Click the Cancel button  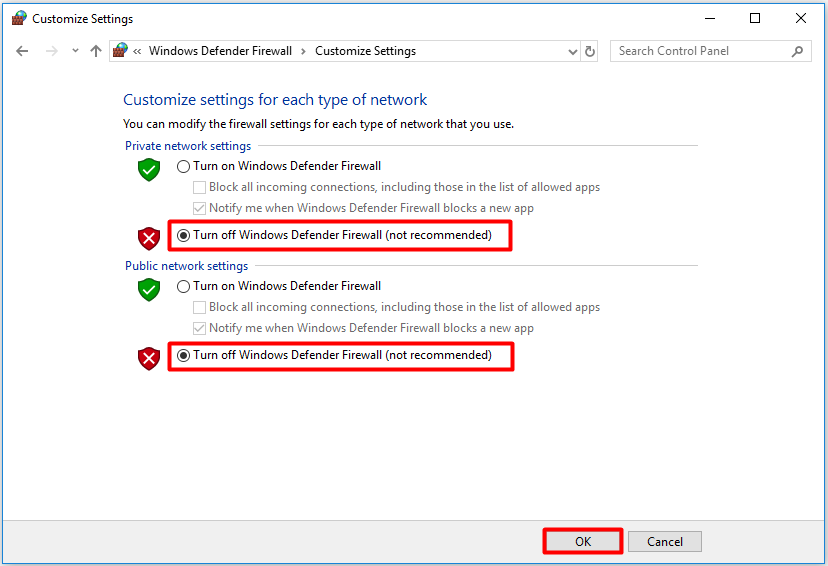click(665, 541)
